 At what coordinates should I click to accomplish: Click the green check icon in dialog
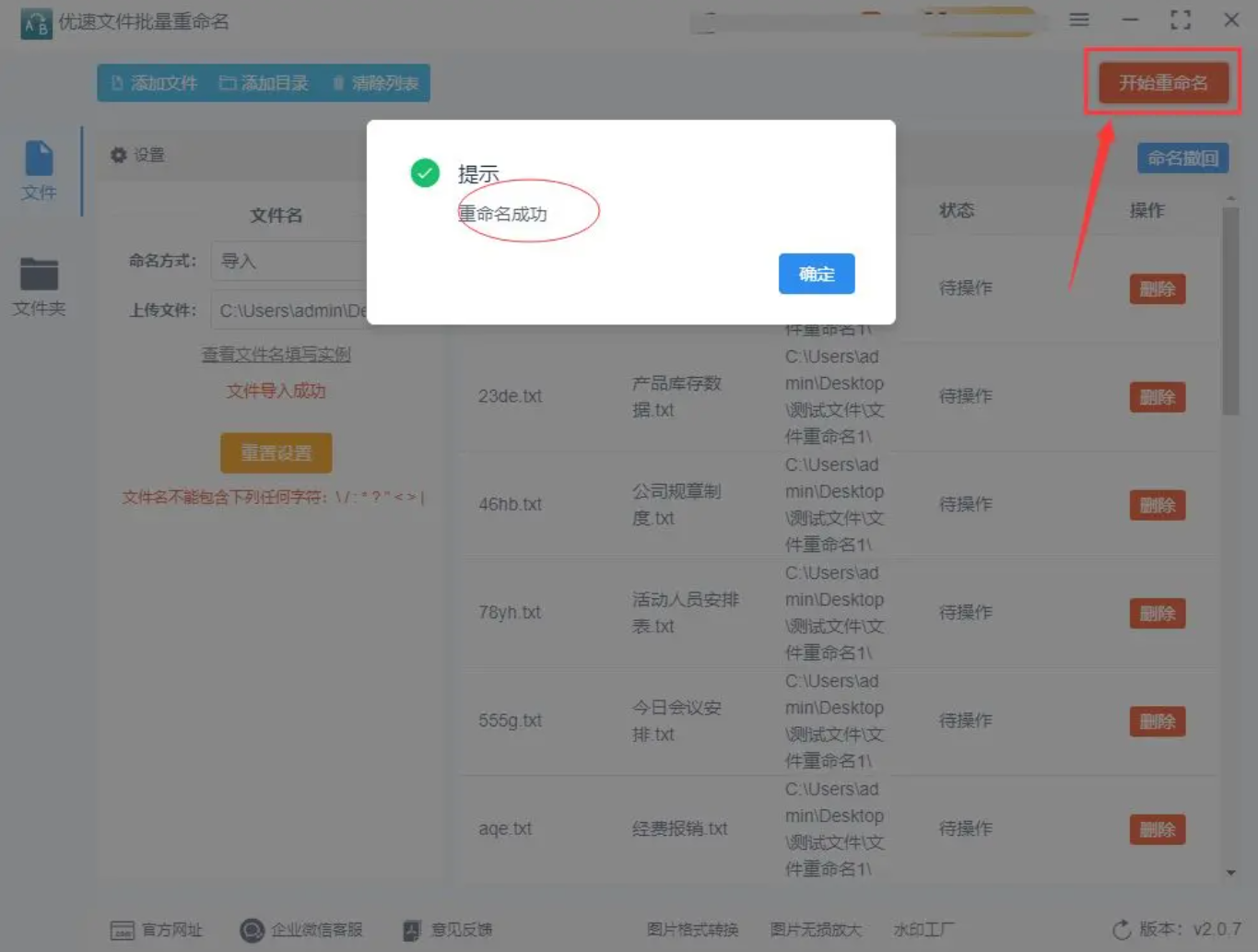425,172
